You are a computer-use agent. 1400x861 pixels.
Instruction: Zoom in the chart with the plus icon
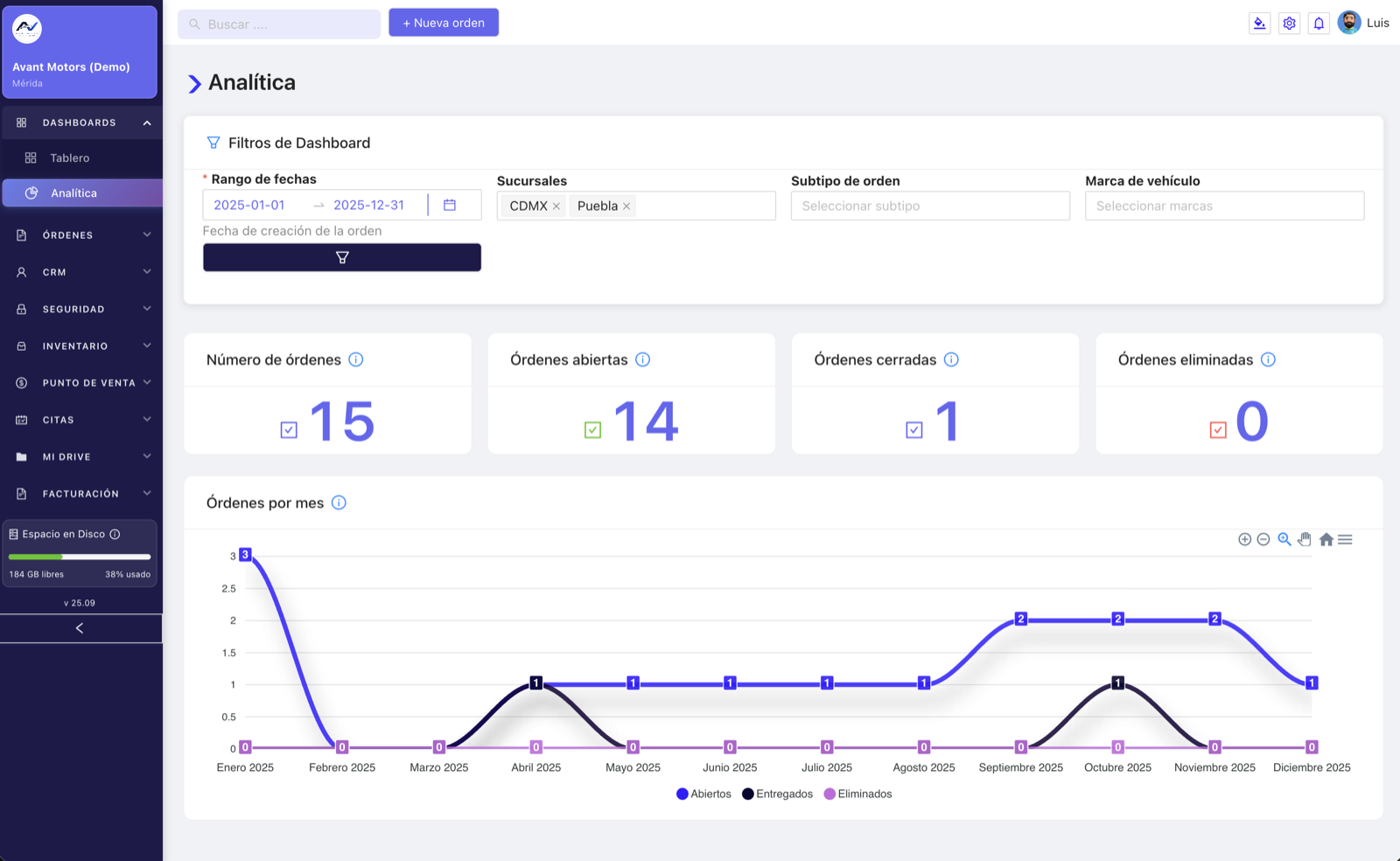point(1244,540)
